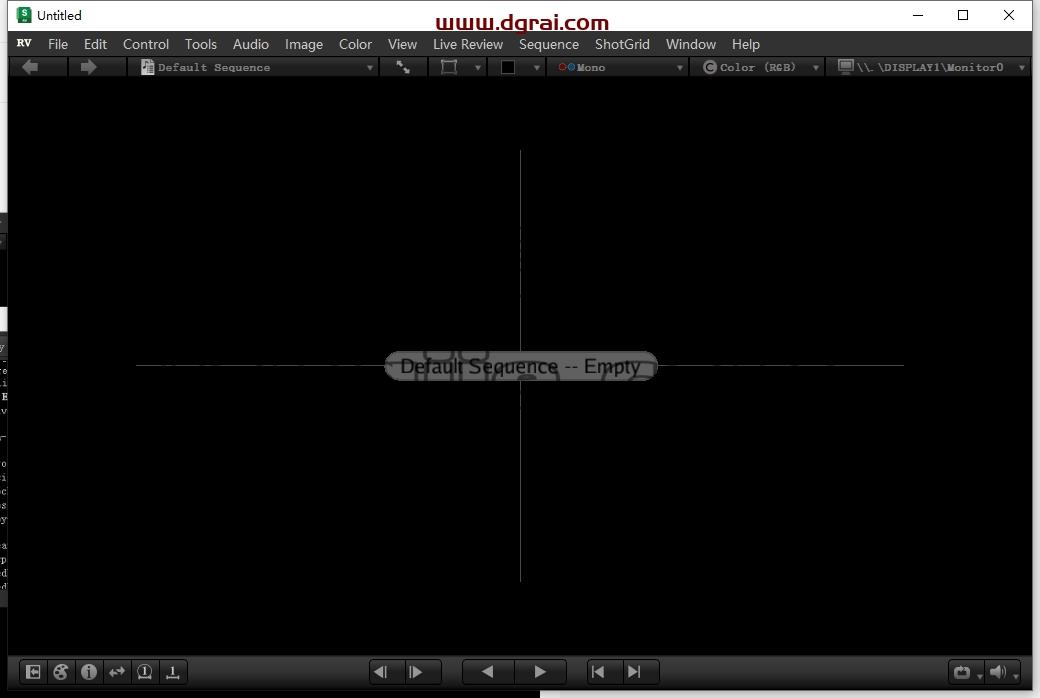Open the Mono stereo mode dropdown
The image size is (1040, 698).
pos(616,67)
